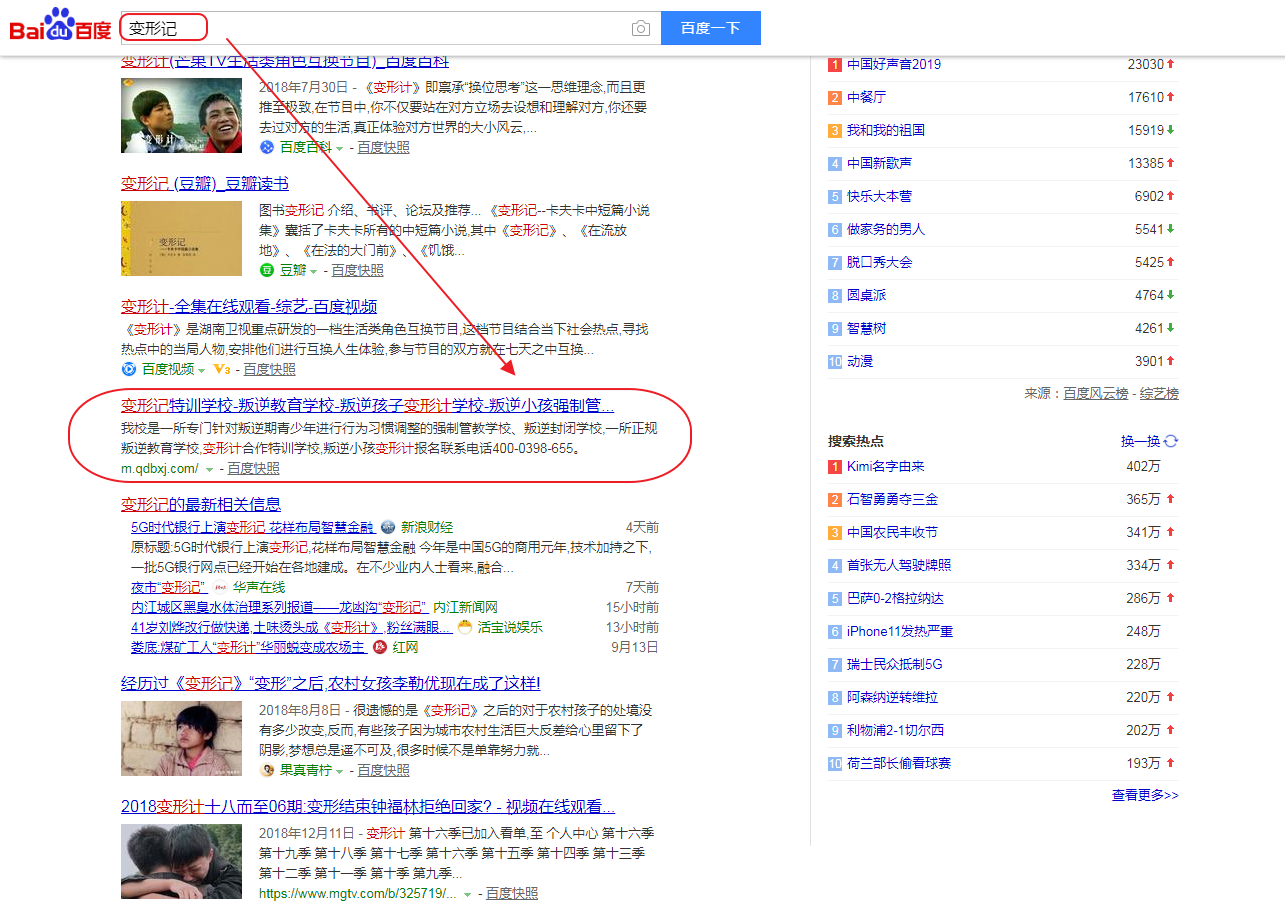Open 变形记 (豆瓣) 豆瓣读书 result
1285x911 pixels.
point(205,184)
